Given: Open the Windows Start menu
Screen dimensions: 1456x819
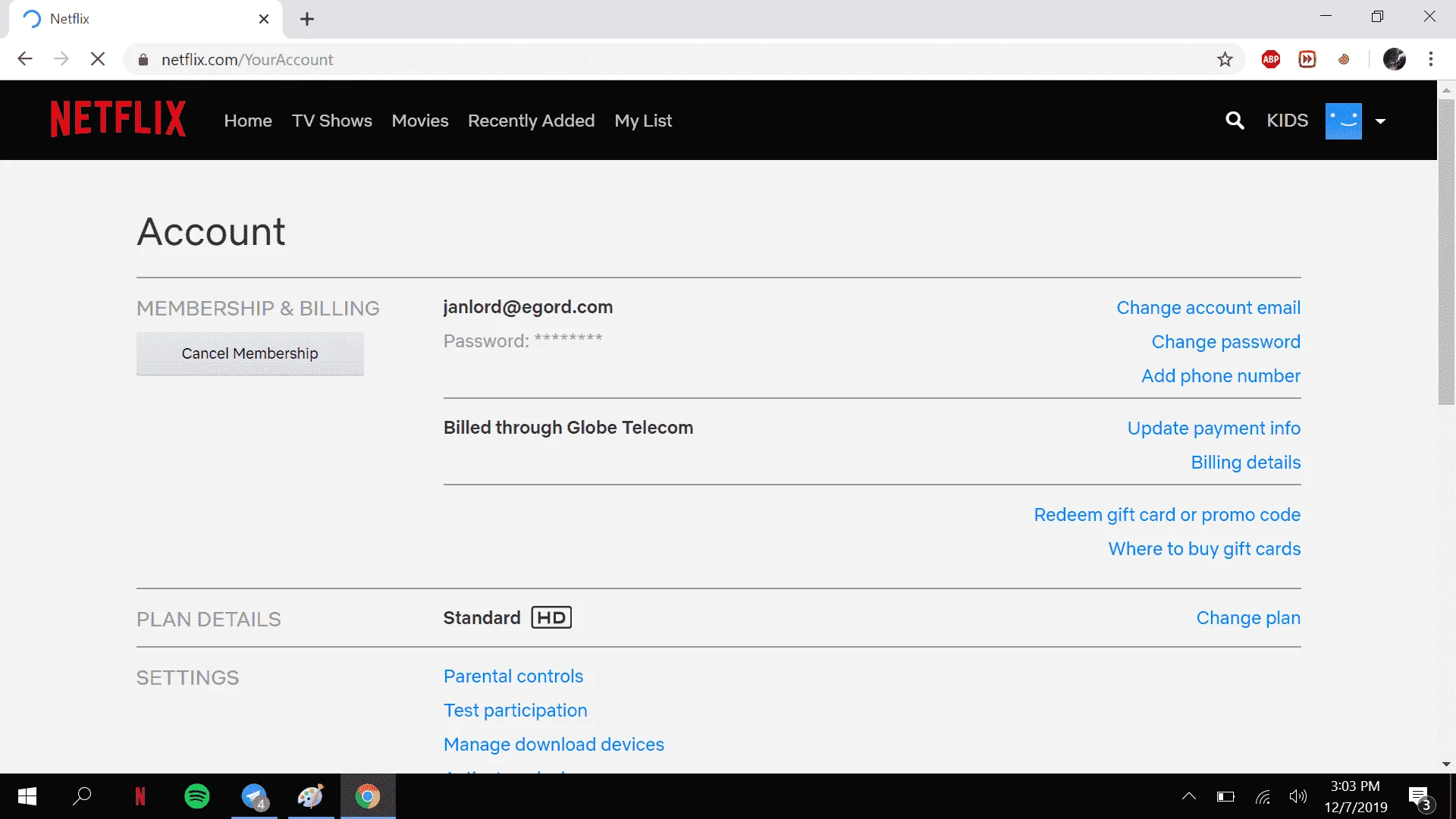Looking at the screenshot, I should click(x=27, y=796).
